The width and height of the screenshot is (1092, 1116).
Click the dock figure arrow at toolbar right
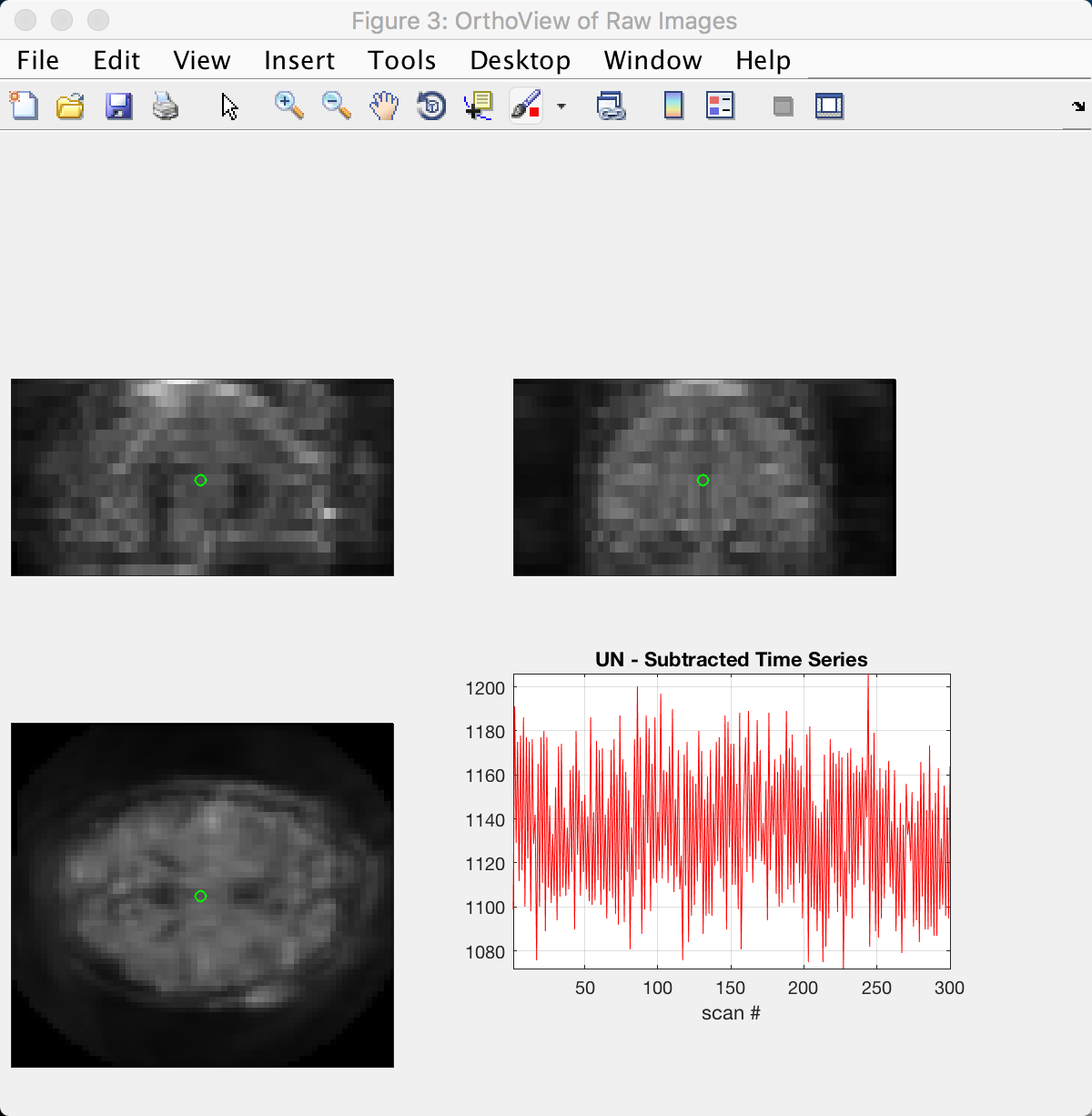pyautogui.click(x=1078, y=107)
